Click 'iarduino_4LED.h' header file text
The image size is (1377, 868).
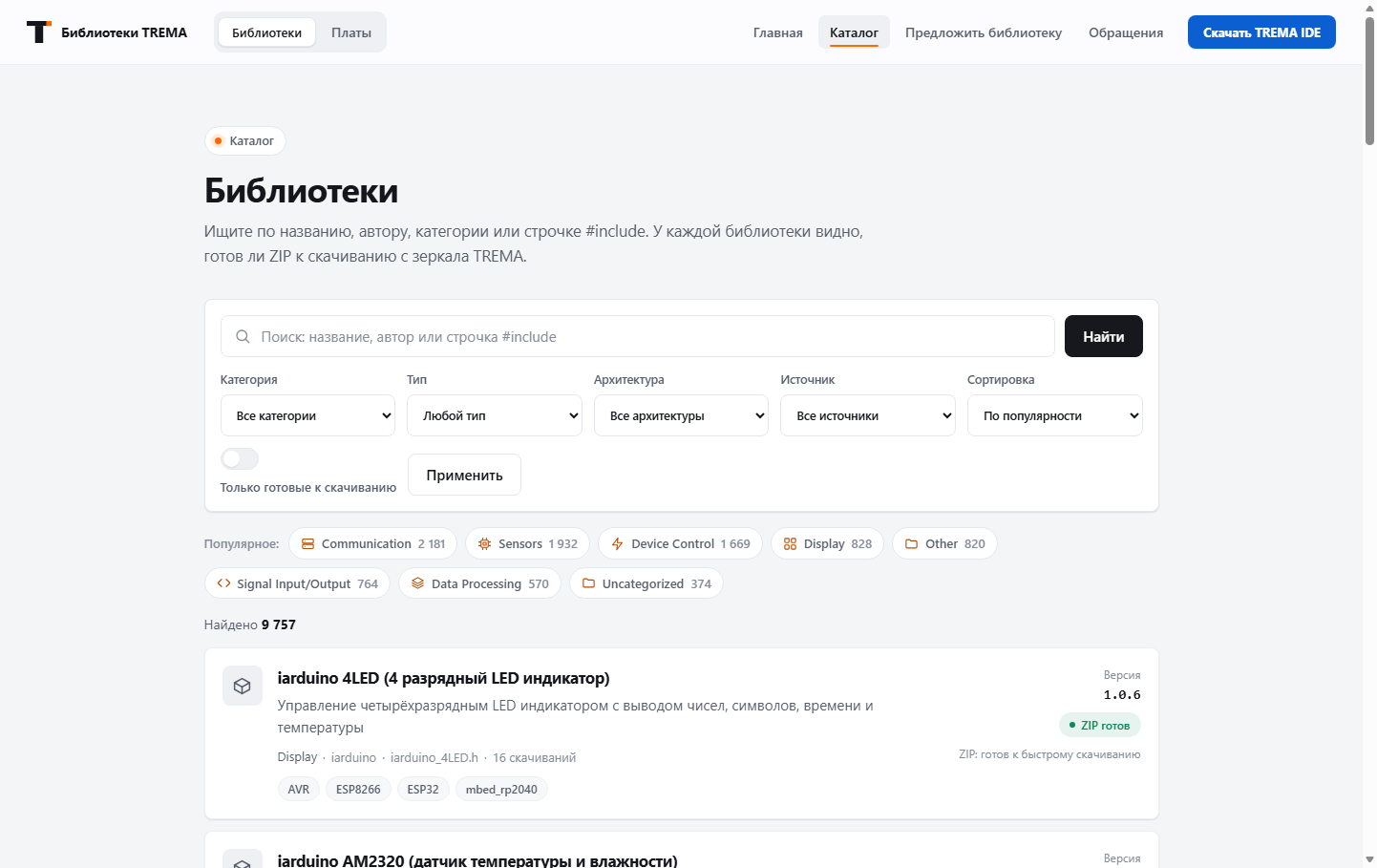coord(434,757)
